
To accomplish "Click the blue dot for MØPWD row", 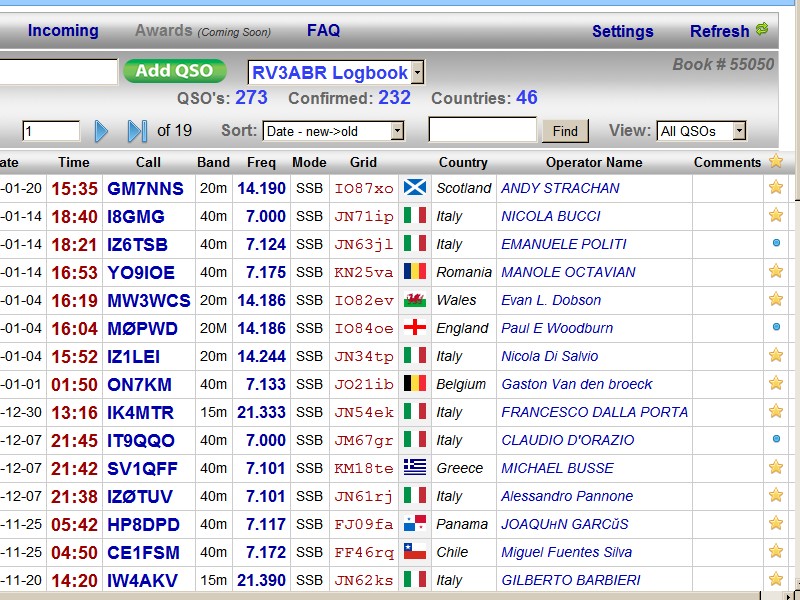I will [776, 327].
